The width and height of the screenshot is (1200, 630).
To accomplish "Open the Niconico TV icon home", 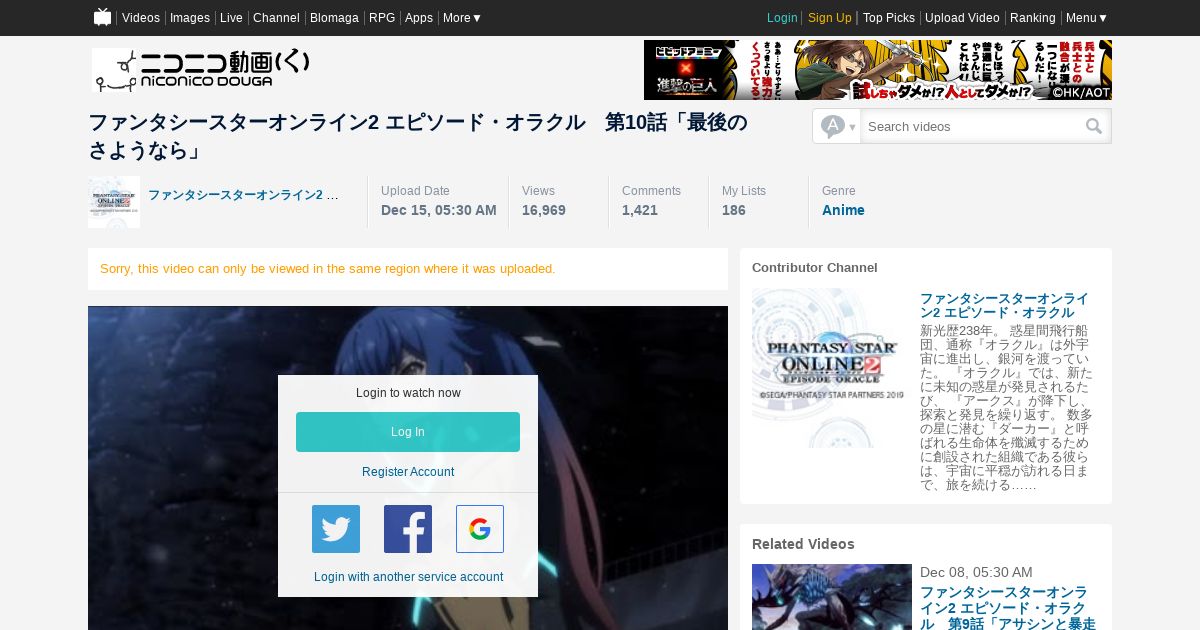I will (x=102, y=17).
